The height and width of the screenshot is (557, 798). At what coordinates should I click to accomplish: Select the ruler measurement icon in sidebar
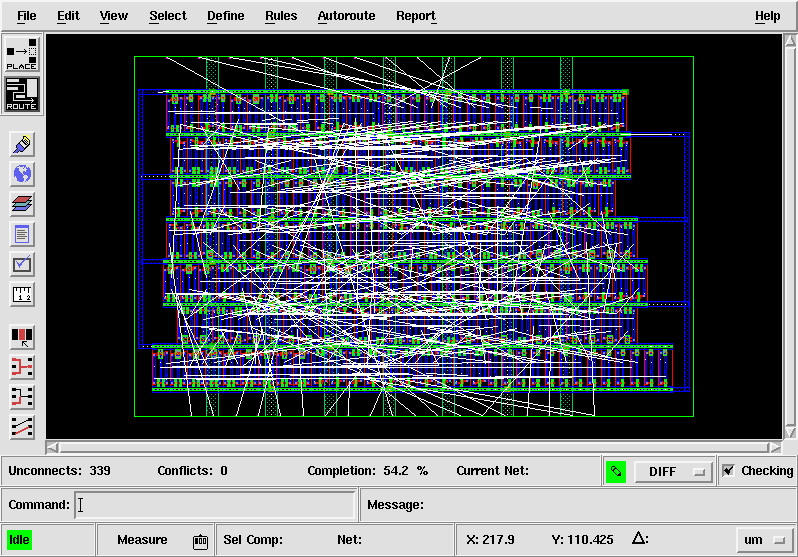(x=22, y=295)
